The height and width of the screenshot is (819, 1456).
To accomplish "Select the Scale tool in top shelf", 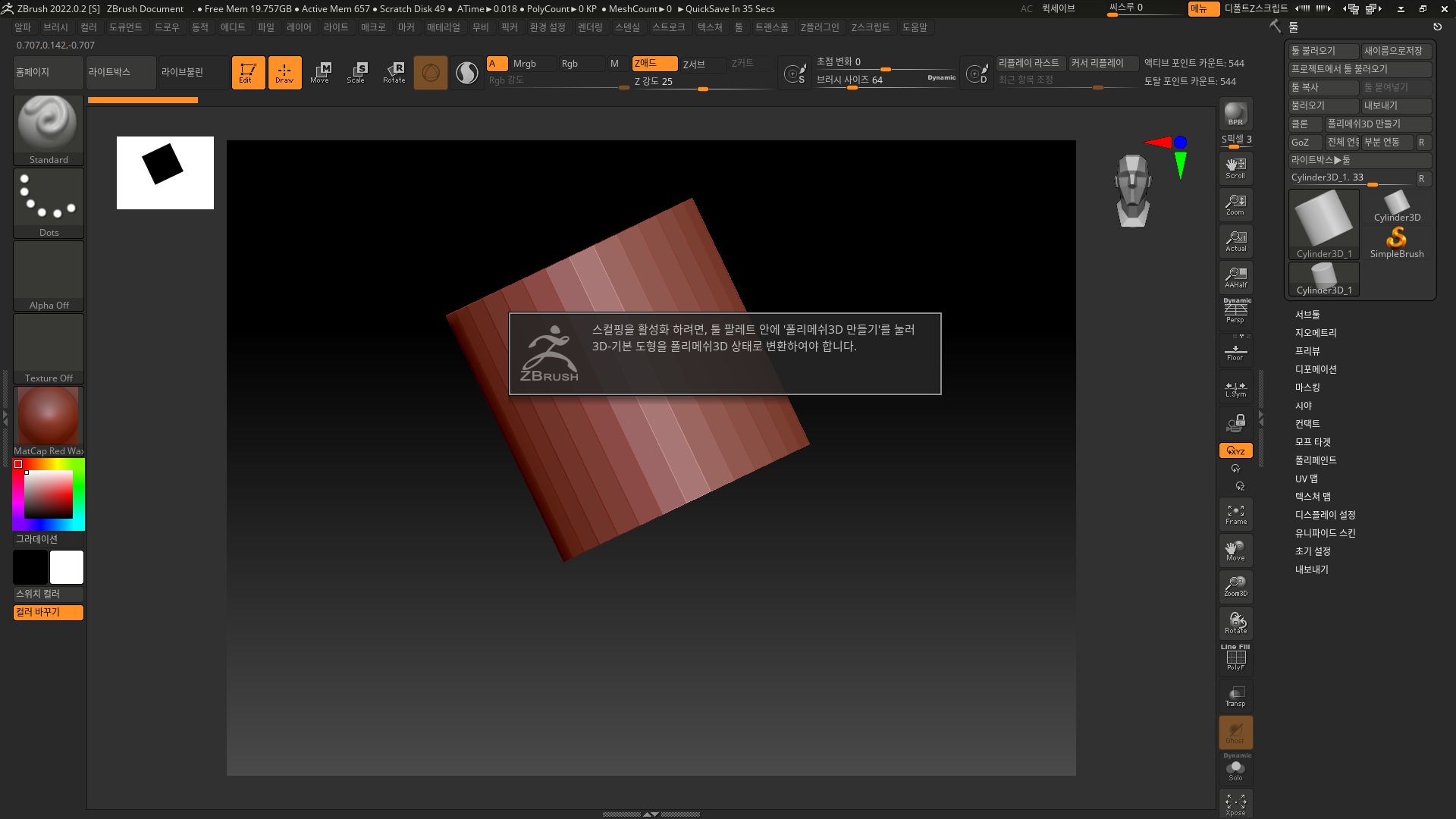I will 356,73.
